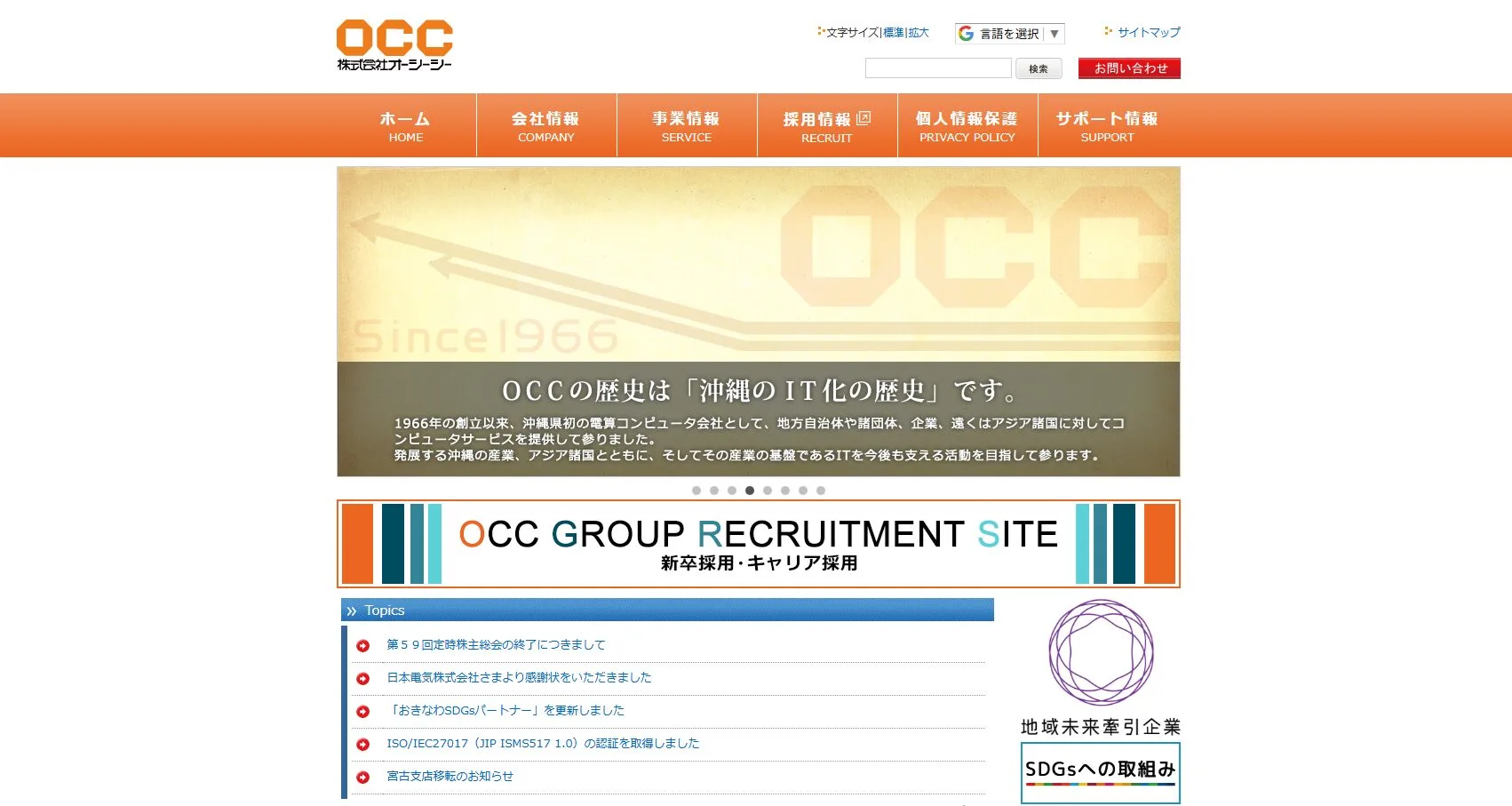Click the 検索 search button
The width and height of the screenshot is (1512, 806).
(1038, 68)
